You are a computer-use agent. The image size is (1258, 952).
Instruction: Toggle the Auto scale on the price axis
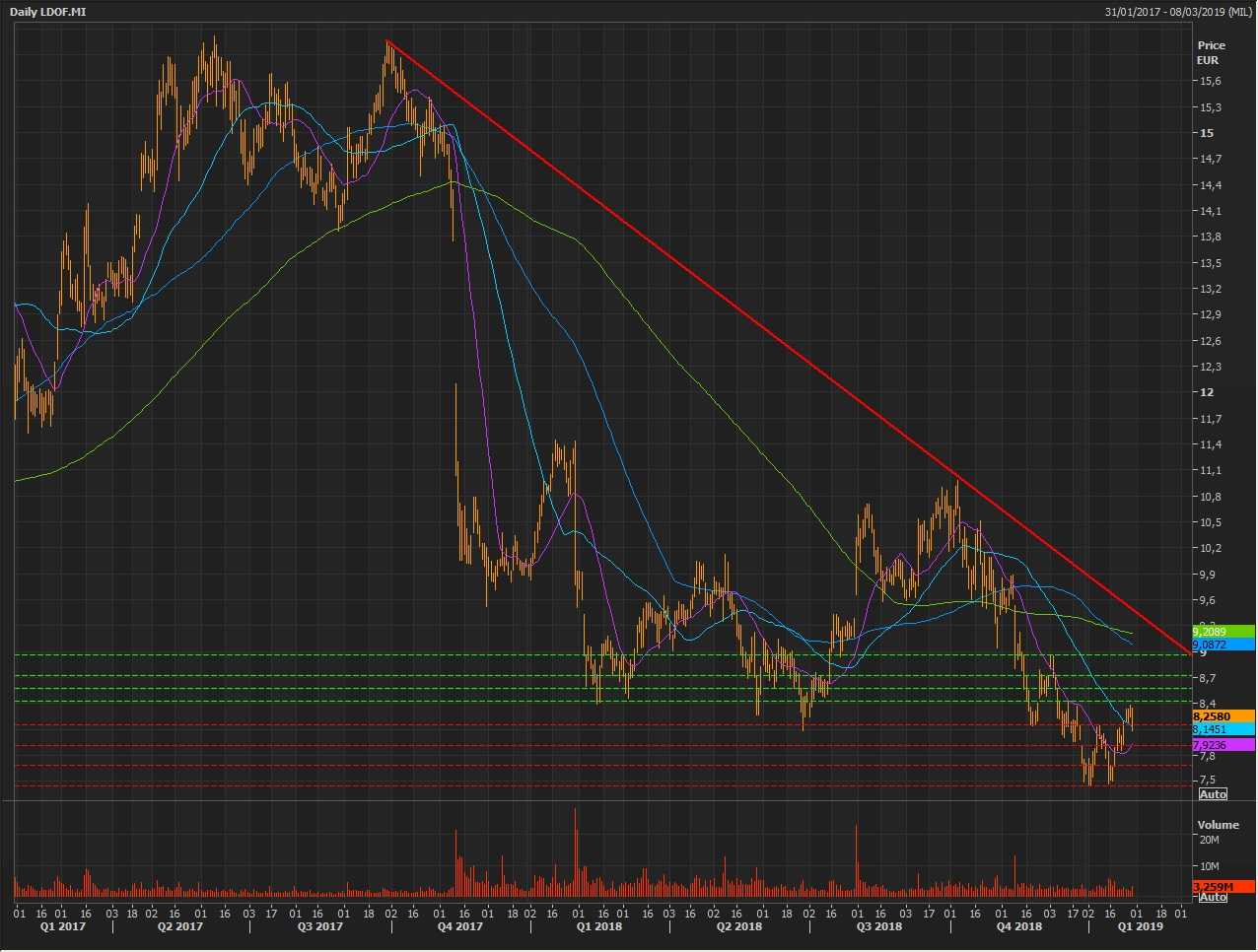[x=1213, y=794]
